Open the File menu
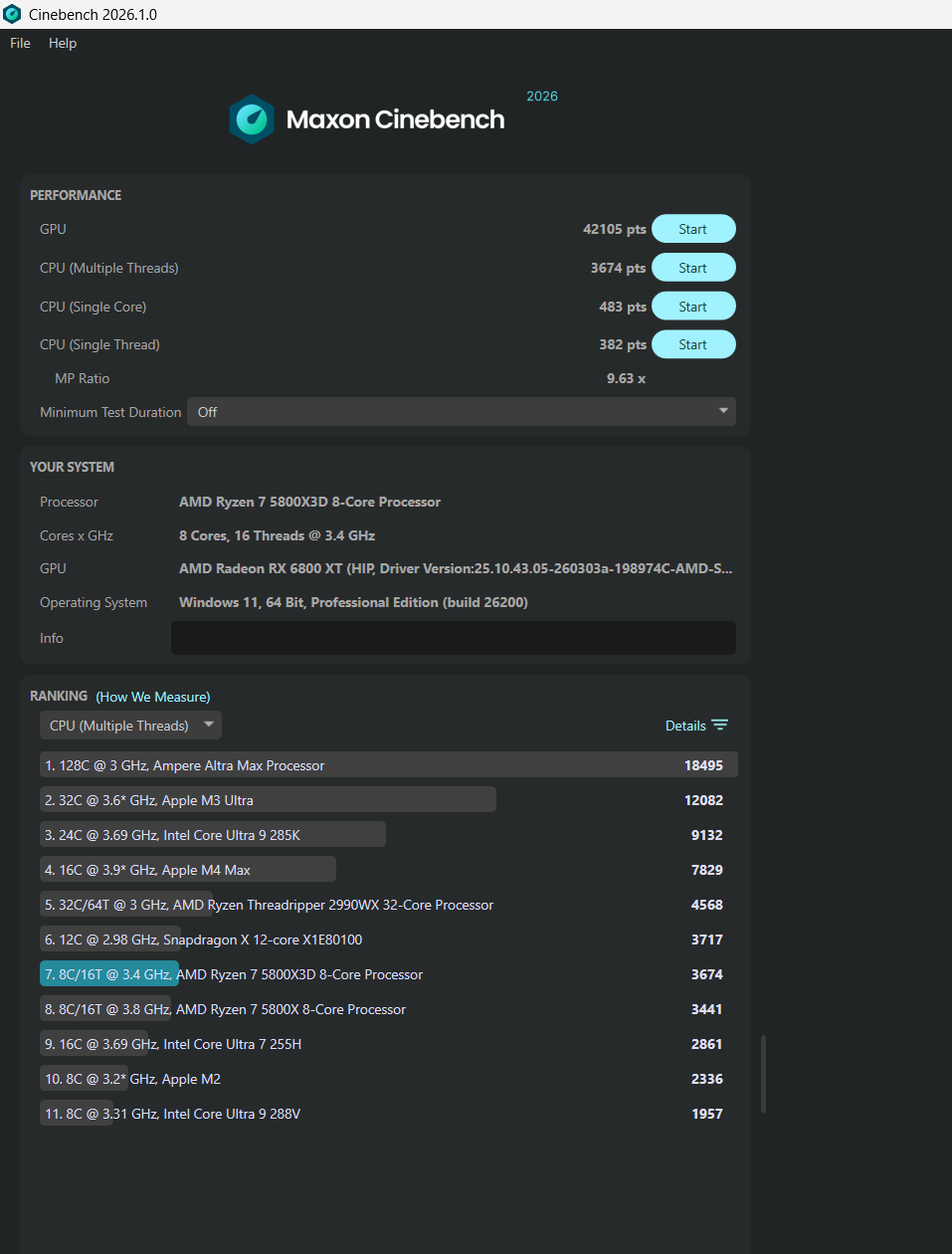 [20, 43]
